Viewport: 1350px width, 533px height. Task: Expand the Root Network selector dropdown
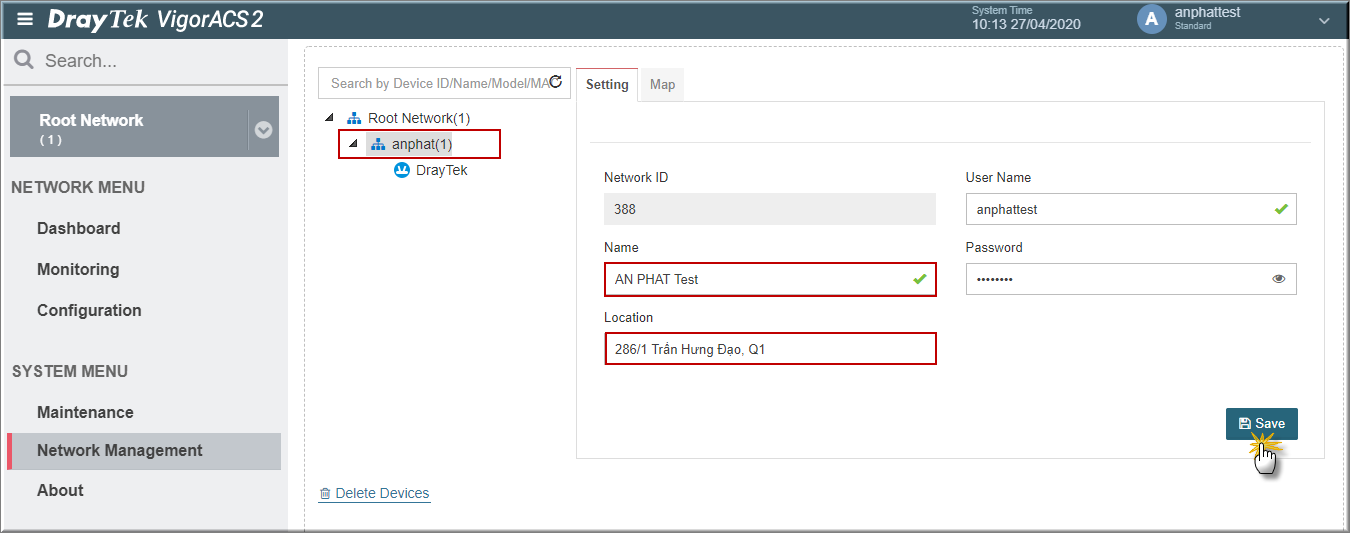pos(264,130)
